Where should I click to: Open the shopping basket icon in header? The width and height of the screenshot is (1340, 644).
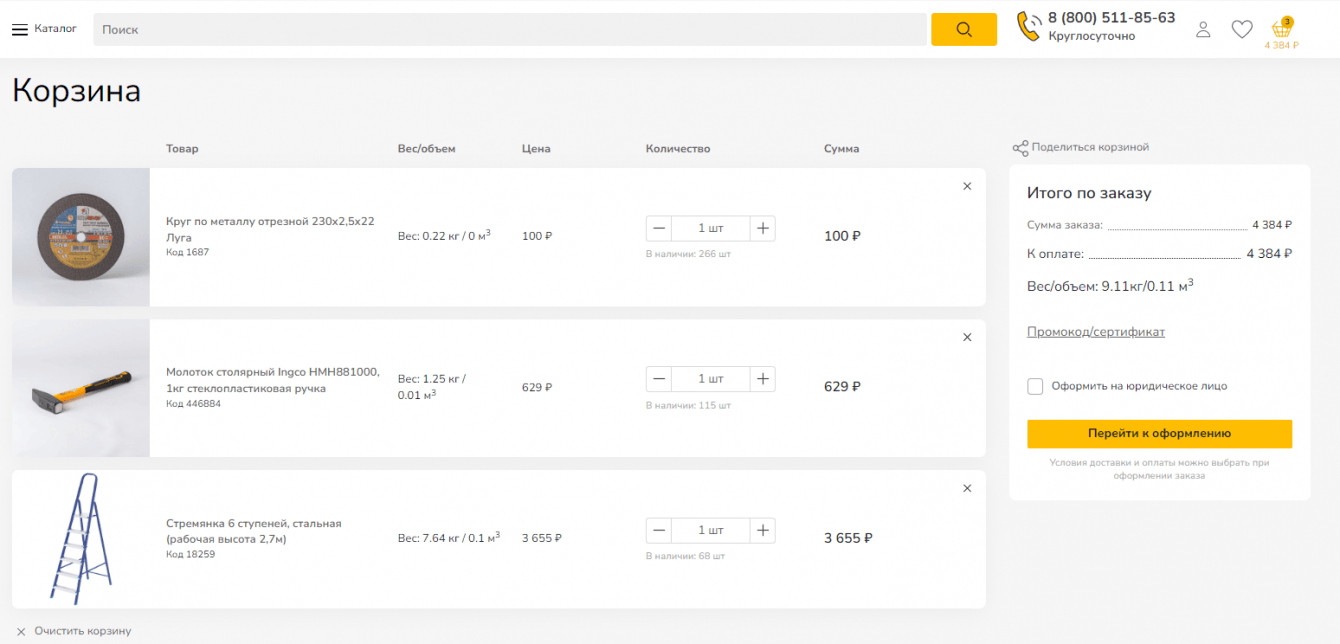1280,30
